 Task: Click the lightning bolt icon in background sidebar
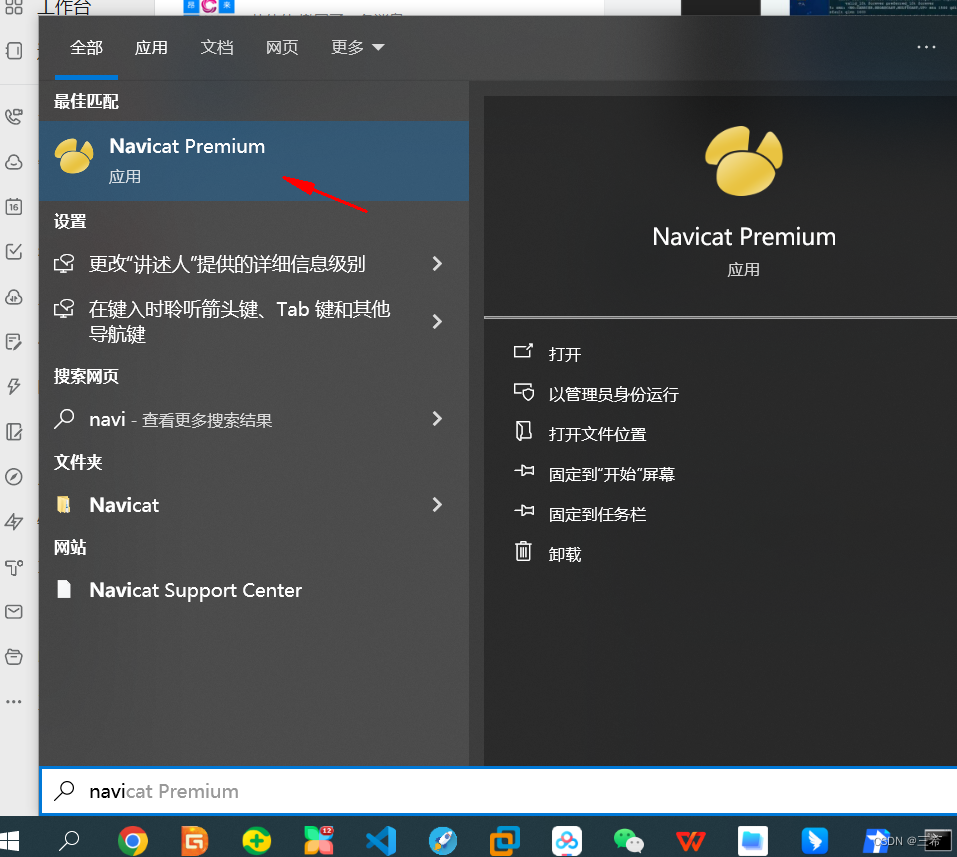(x=14, y=386)
